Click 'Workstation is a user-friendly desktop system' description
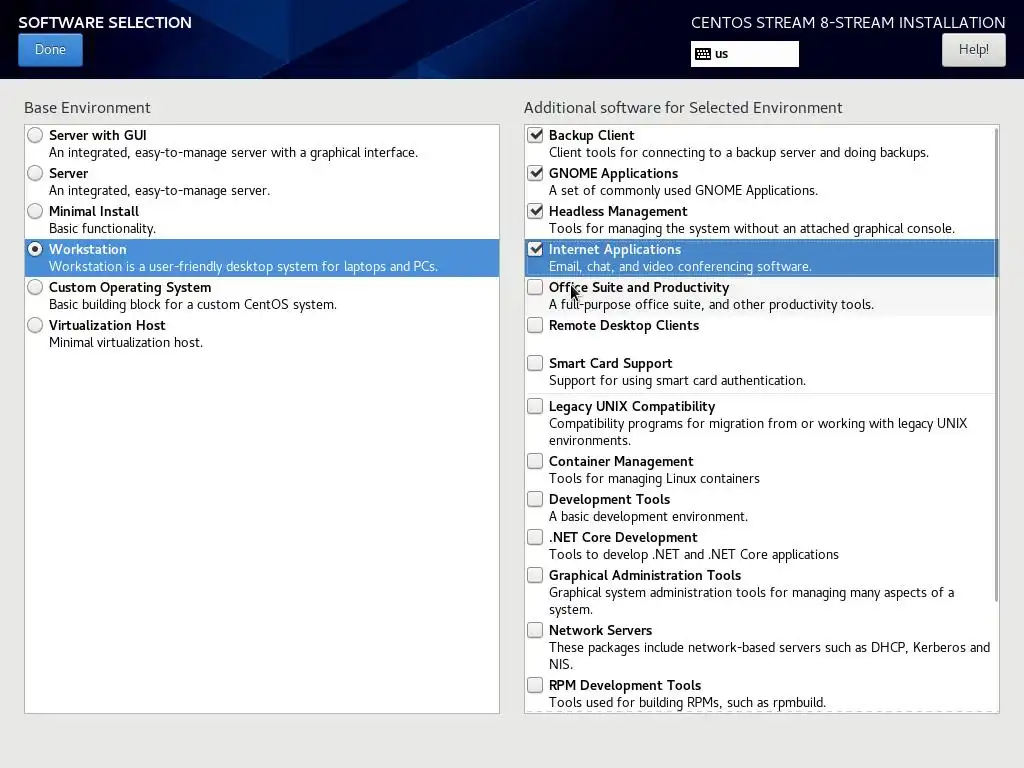Viewport: 1024px width, 768px height. click(x=243, y=266)
